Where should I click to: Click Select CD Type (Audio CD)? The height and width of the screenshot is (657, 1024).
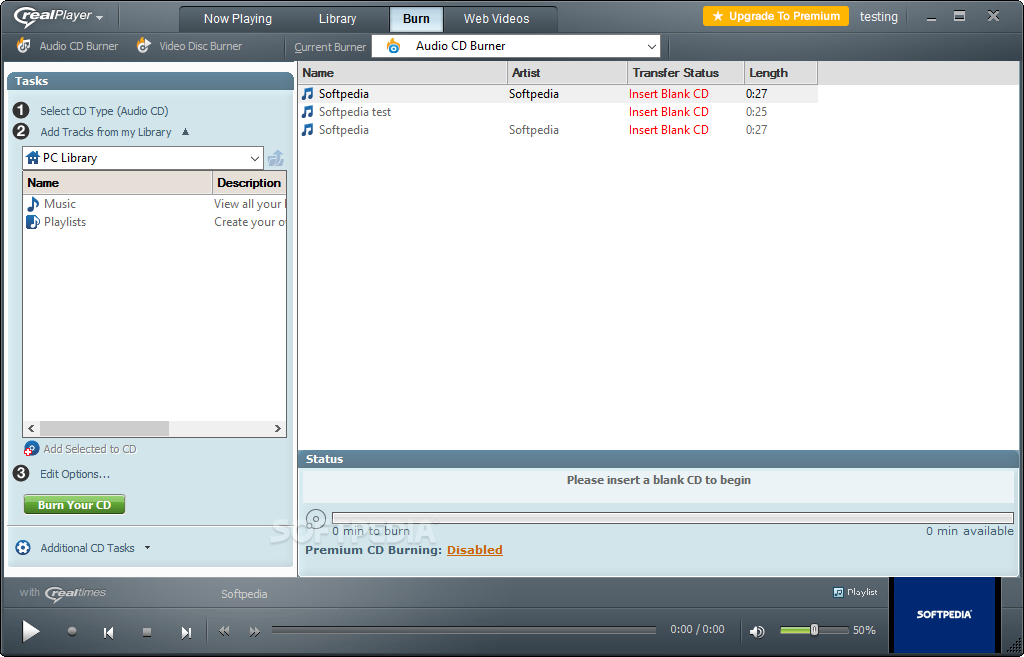pos(104,111)
